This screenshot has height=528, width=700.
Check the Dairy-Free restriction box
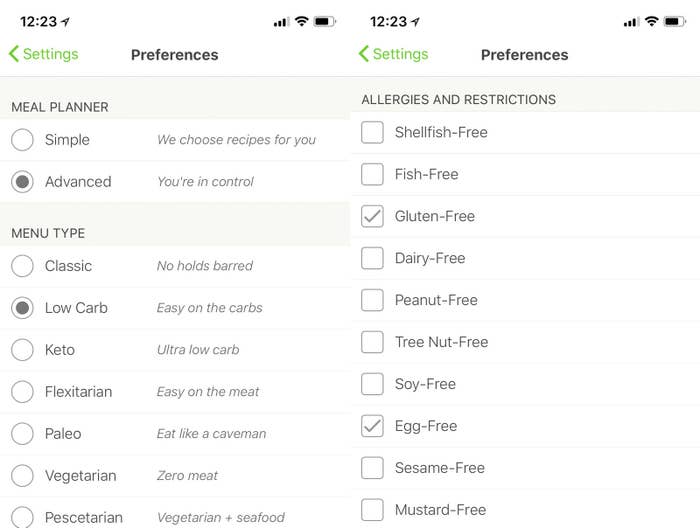(372, 258)
